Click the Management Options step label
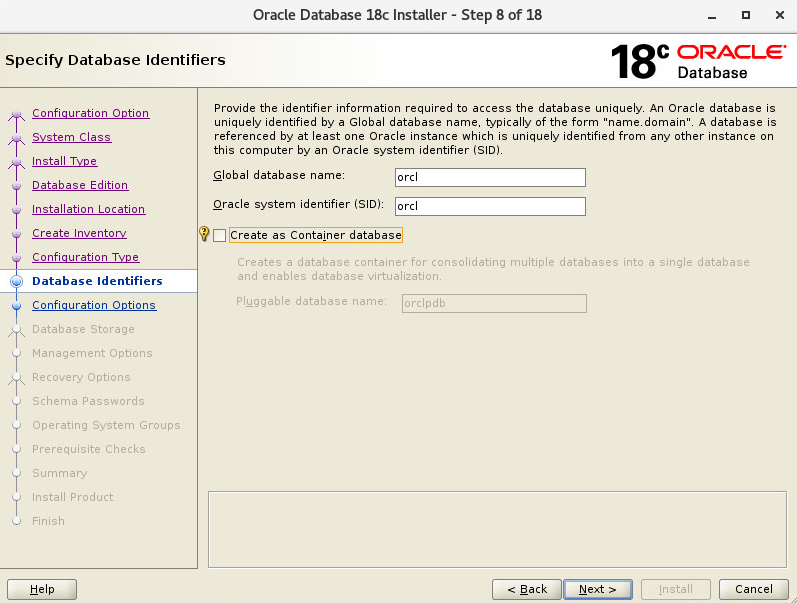Viewport: 797px width, 603px height. (x=92, y=353)
